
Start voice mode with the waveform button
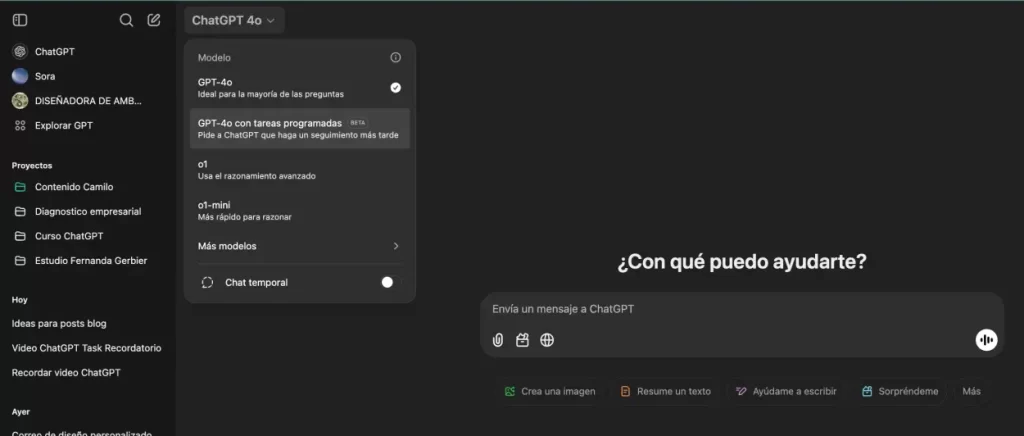click(x=986, y=340)
